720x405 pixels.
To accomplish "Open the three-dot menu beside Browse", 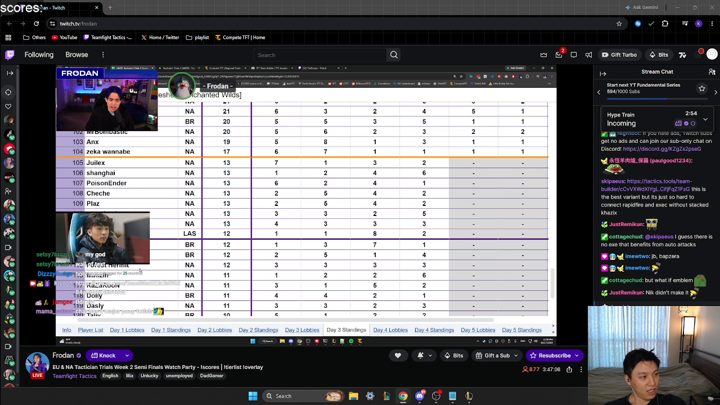I will click(x=103, y=55).
